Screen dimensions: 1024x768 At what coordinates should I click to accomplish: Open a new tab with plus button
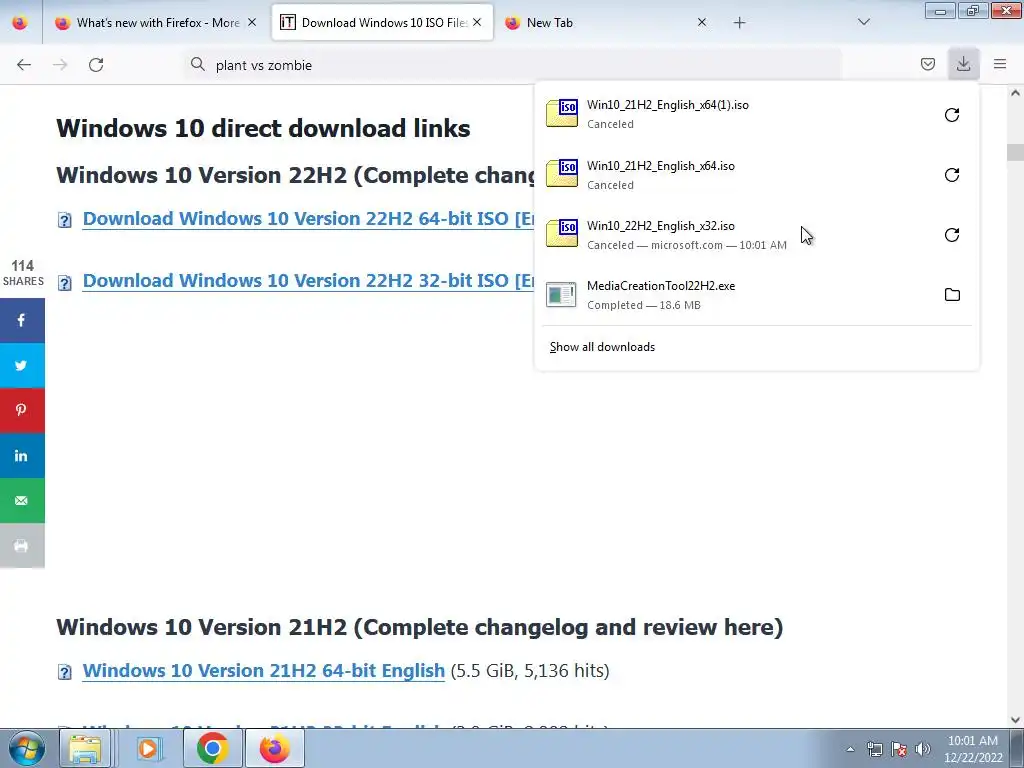tap(739, 23)
